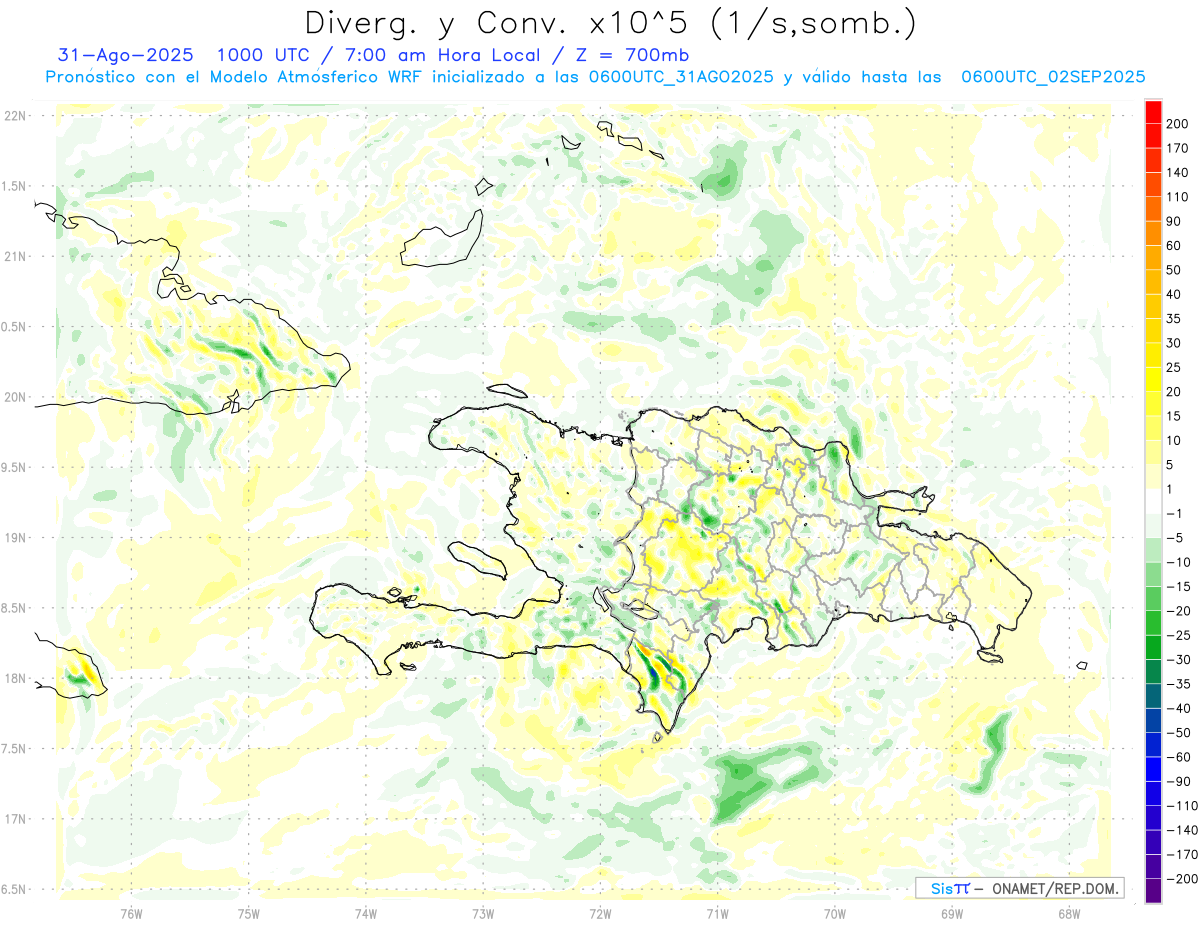Click the '71W' longitude label

pos(717,913)
